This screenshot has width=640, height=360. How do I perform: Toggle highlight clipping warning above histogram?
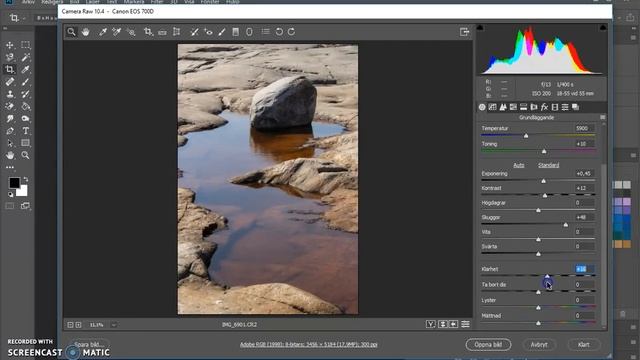pos(602,28)
